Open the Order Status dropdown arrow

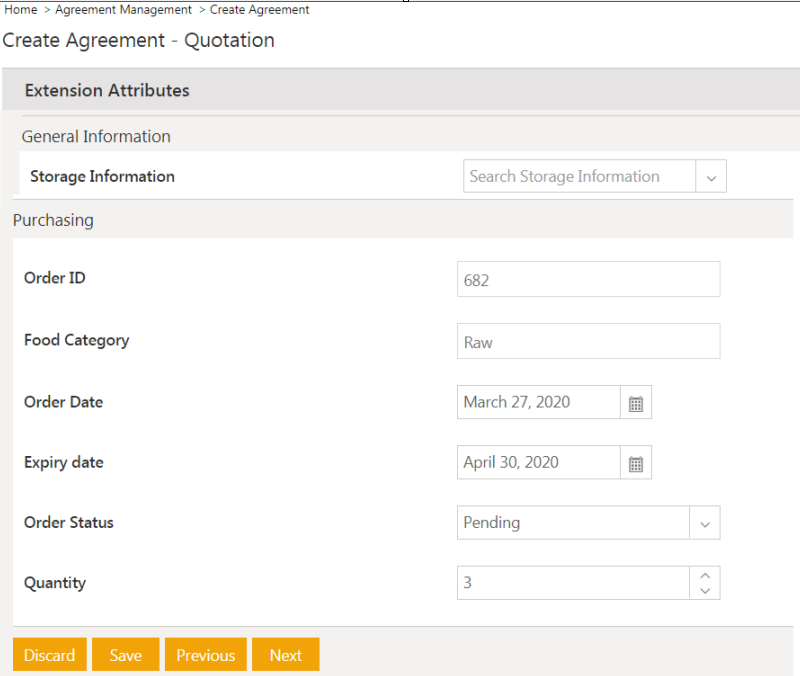pos(704,523)
